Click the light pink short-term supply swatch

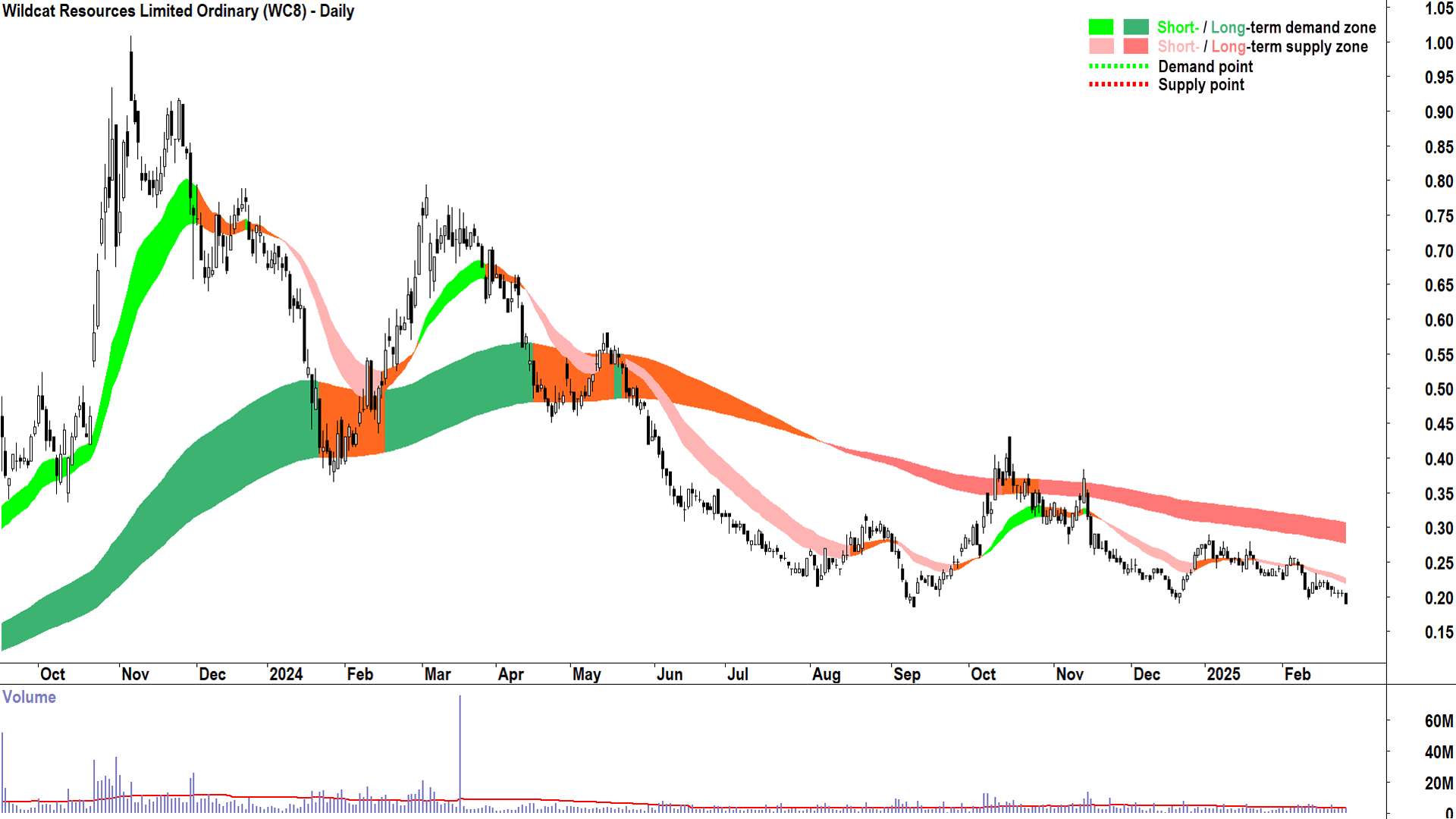[1100, 46]
